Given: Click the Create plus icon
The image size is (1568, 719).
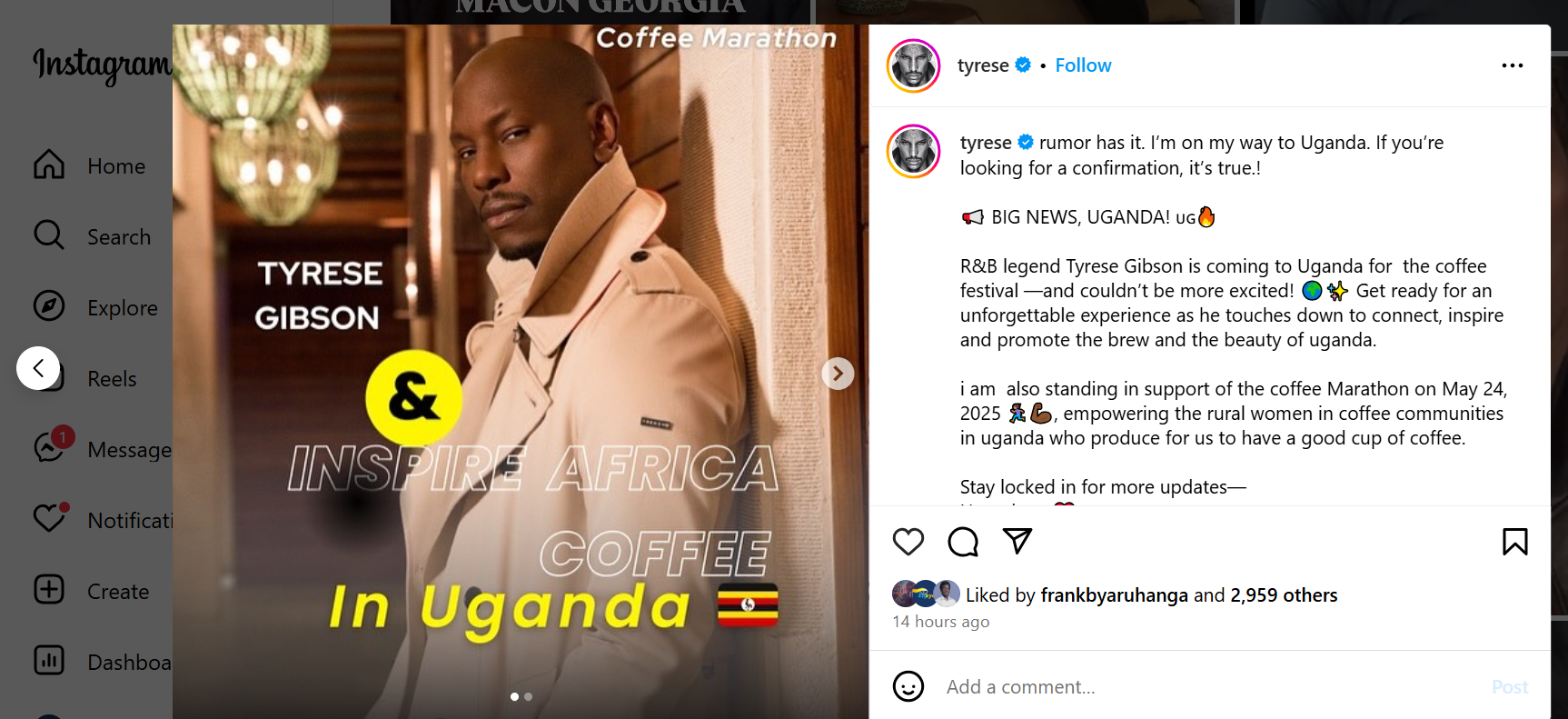Looking at the screenshot, I should pyautogui.click(x=49, y=590).
